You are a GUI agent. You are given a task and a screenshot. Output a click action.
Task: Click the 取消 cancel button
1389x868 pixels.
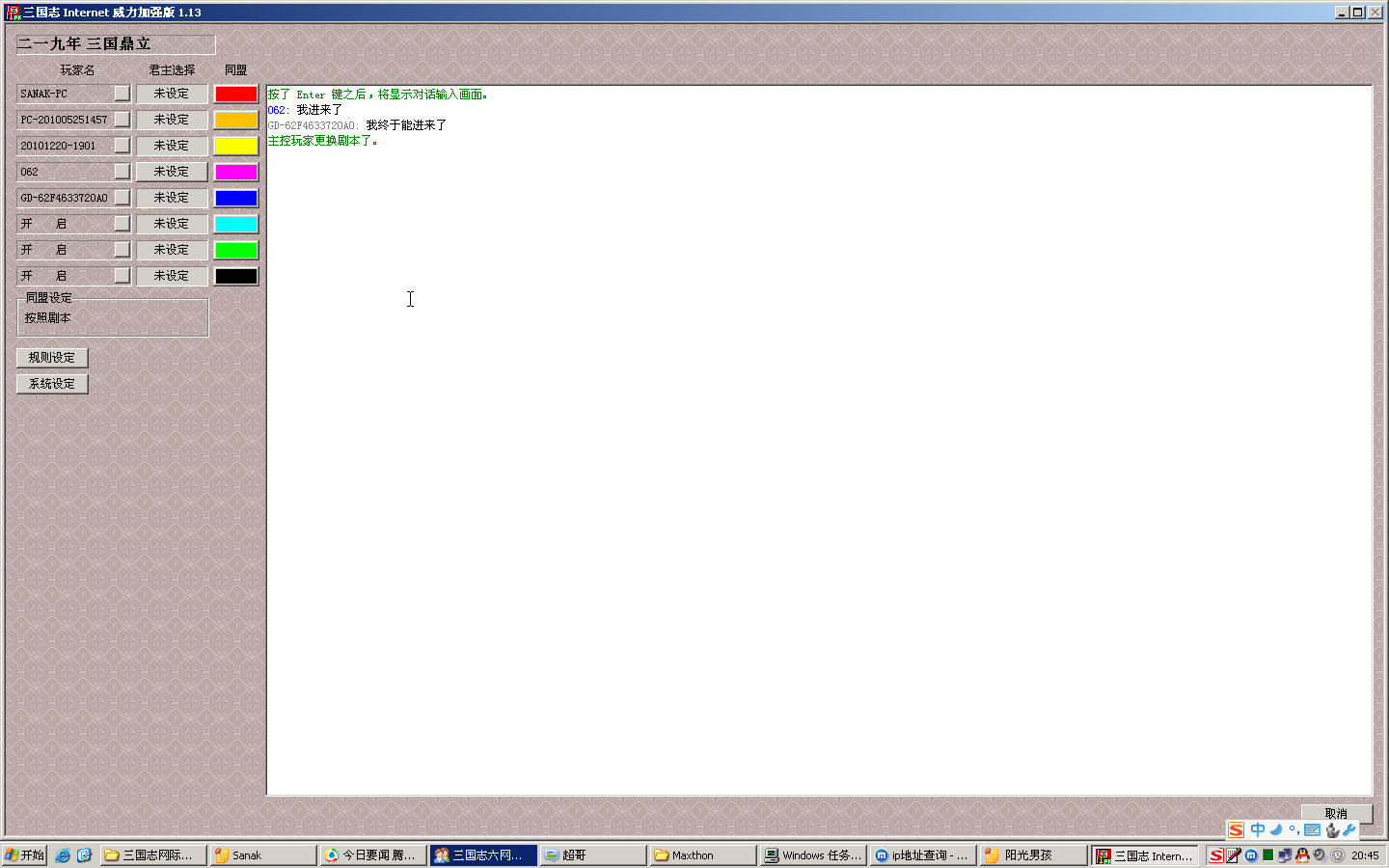coord(1336,813)
